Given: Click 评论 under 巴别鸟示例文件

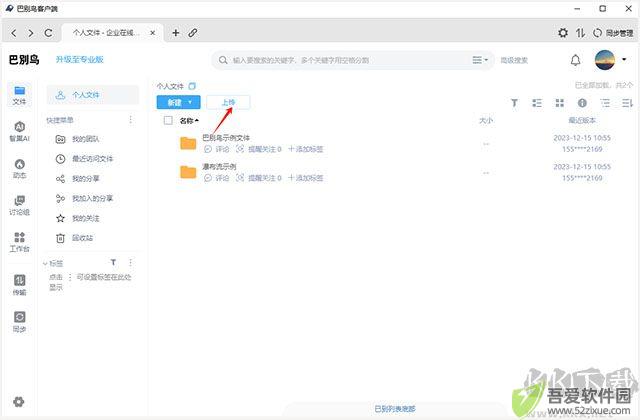Looking at the screenshot, I should (x=217, y=149).
